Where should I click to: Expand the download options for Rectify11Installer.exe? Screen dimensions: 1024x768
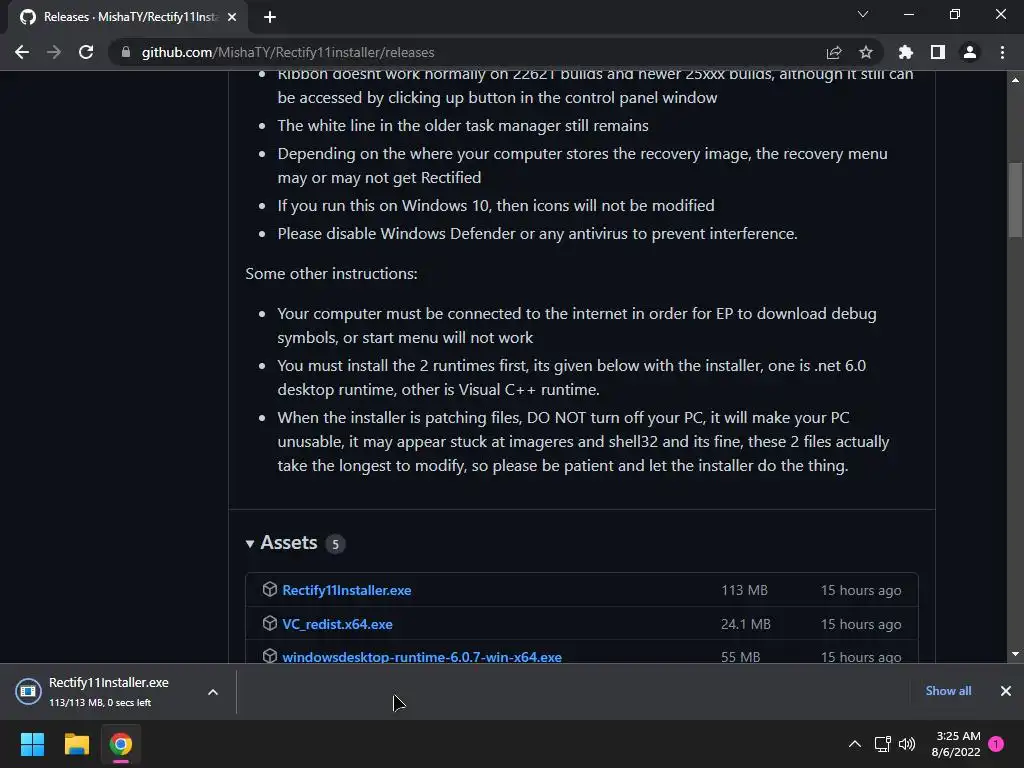pos(213,692)
